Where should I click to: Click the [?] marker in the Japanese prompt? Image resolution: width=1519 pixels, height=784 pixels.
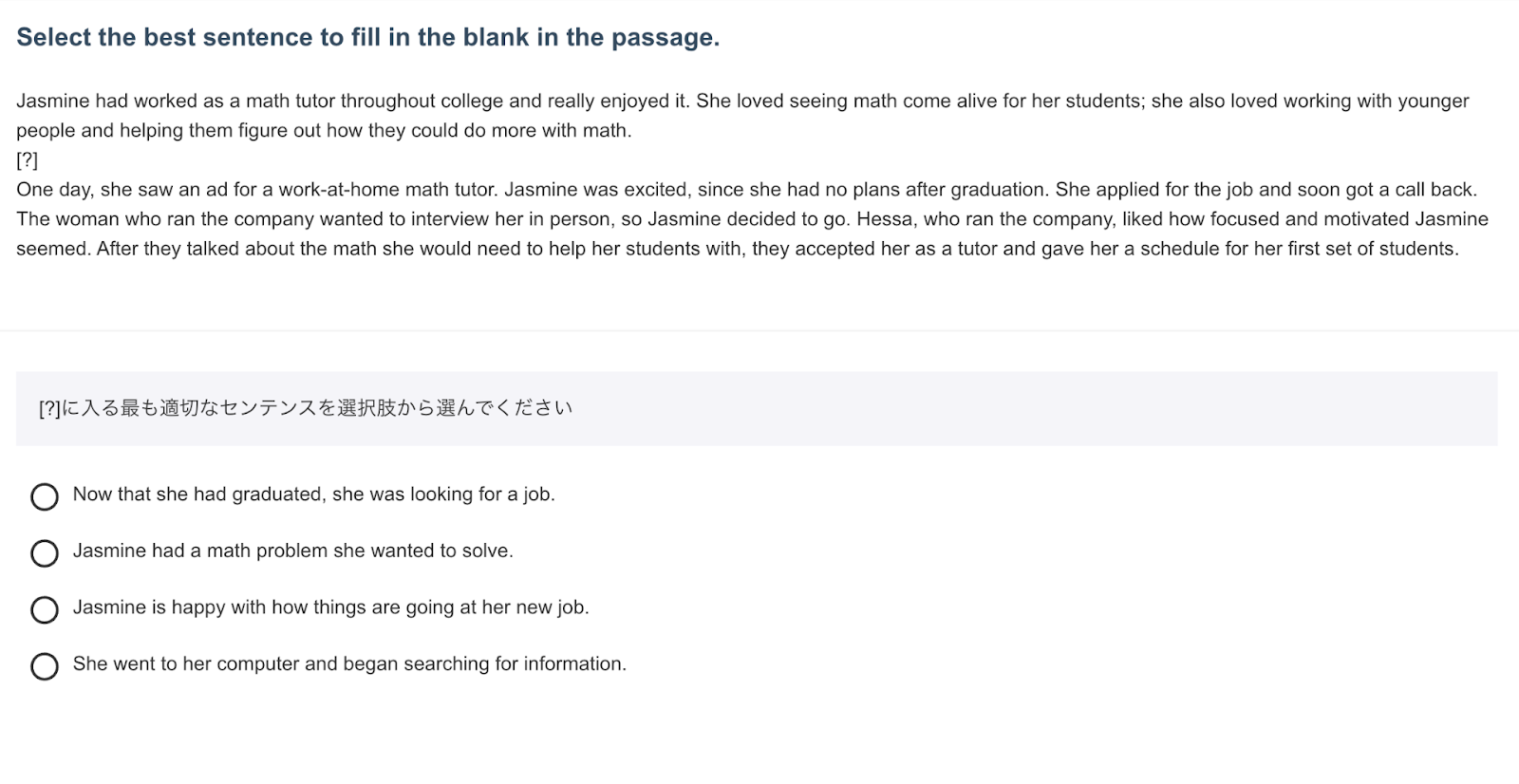click(49, 408)
